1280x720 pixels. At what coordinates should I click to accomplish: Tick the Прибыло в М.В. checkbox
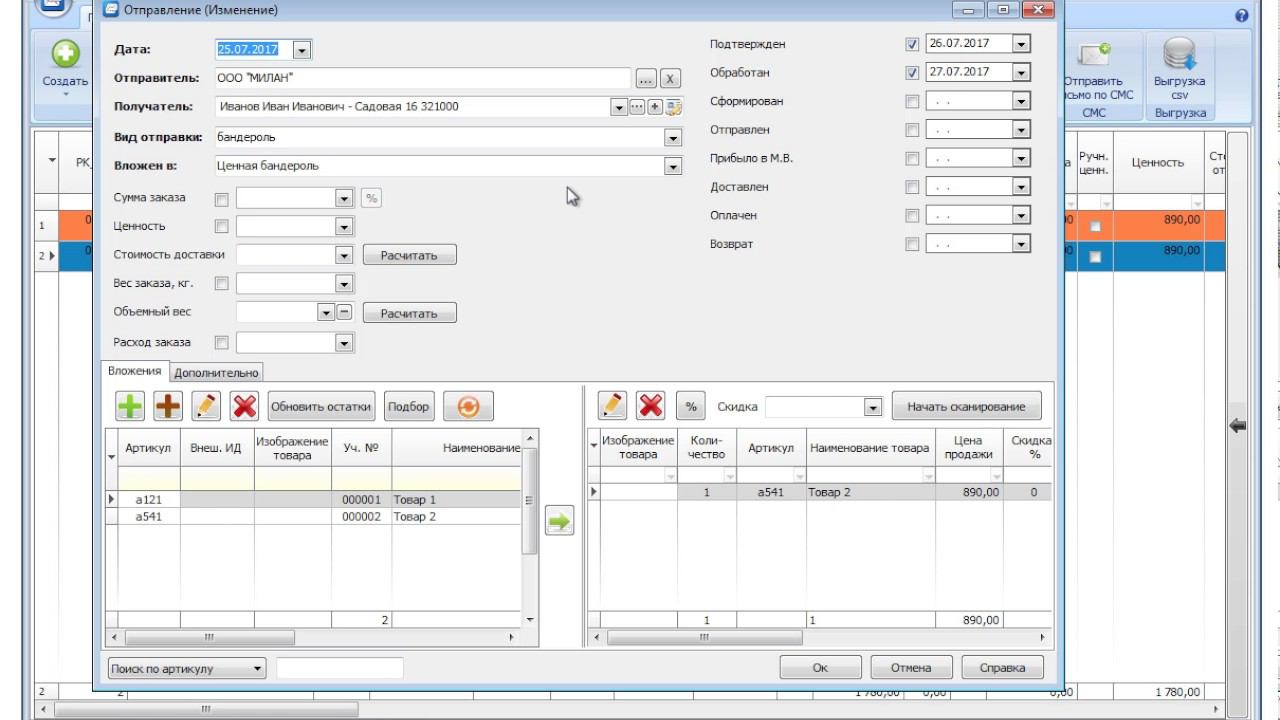pyautogui.click(x=912, y=159)
